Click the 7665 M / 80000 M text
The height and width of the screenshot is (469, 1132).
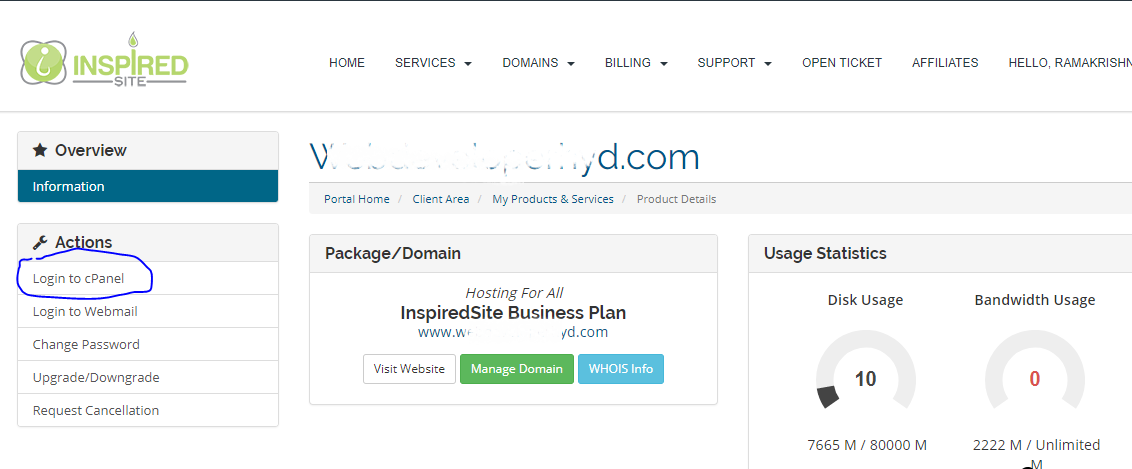tap(867, 445)
